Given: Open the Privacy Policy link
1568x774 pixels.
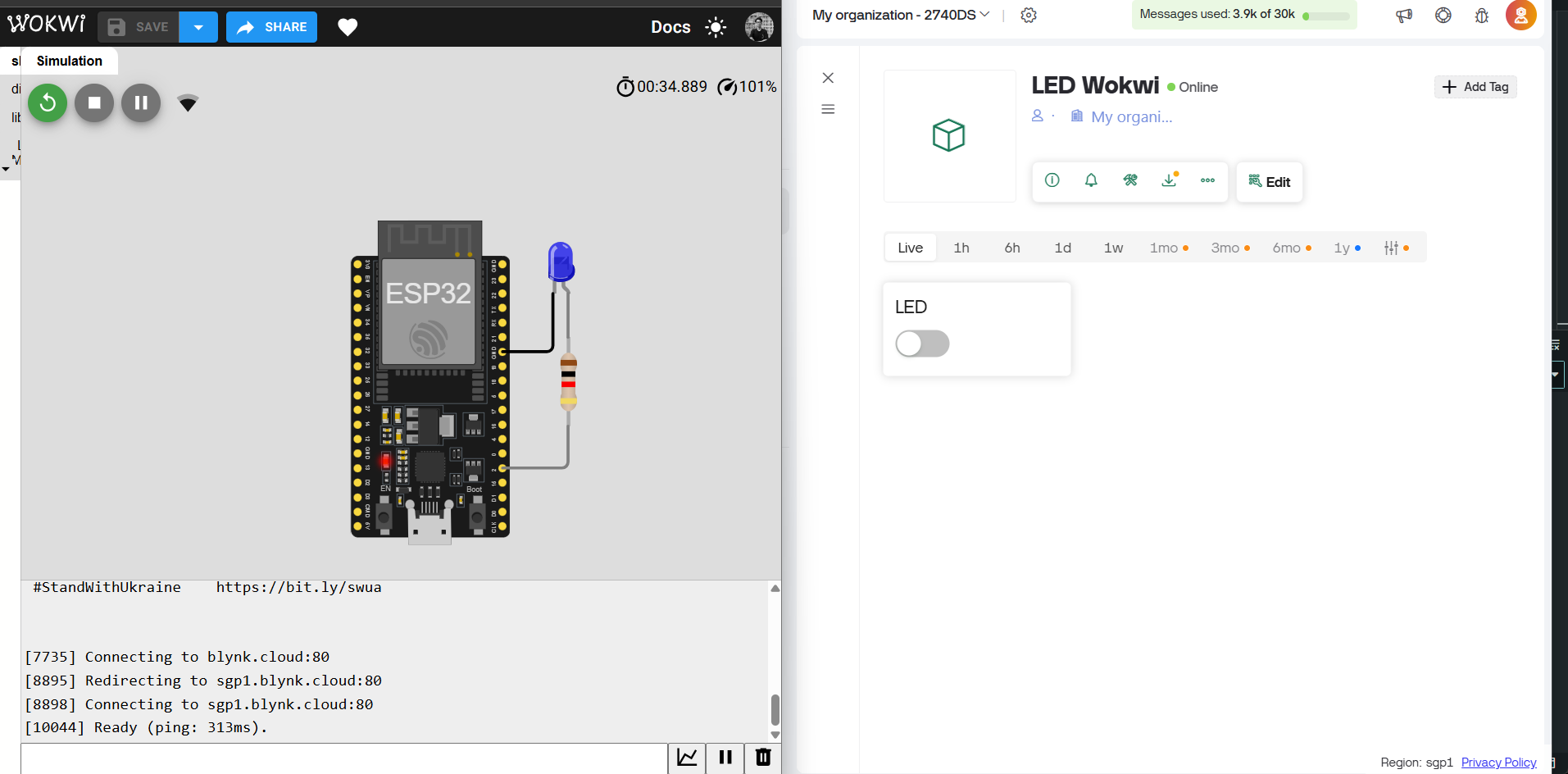Looking at the screenshot, I should click(x=1498, y=763).
